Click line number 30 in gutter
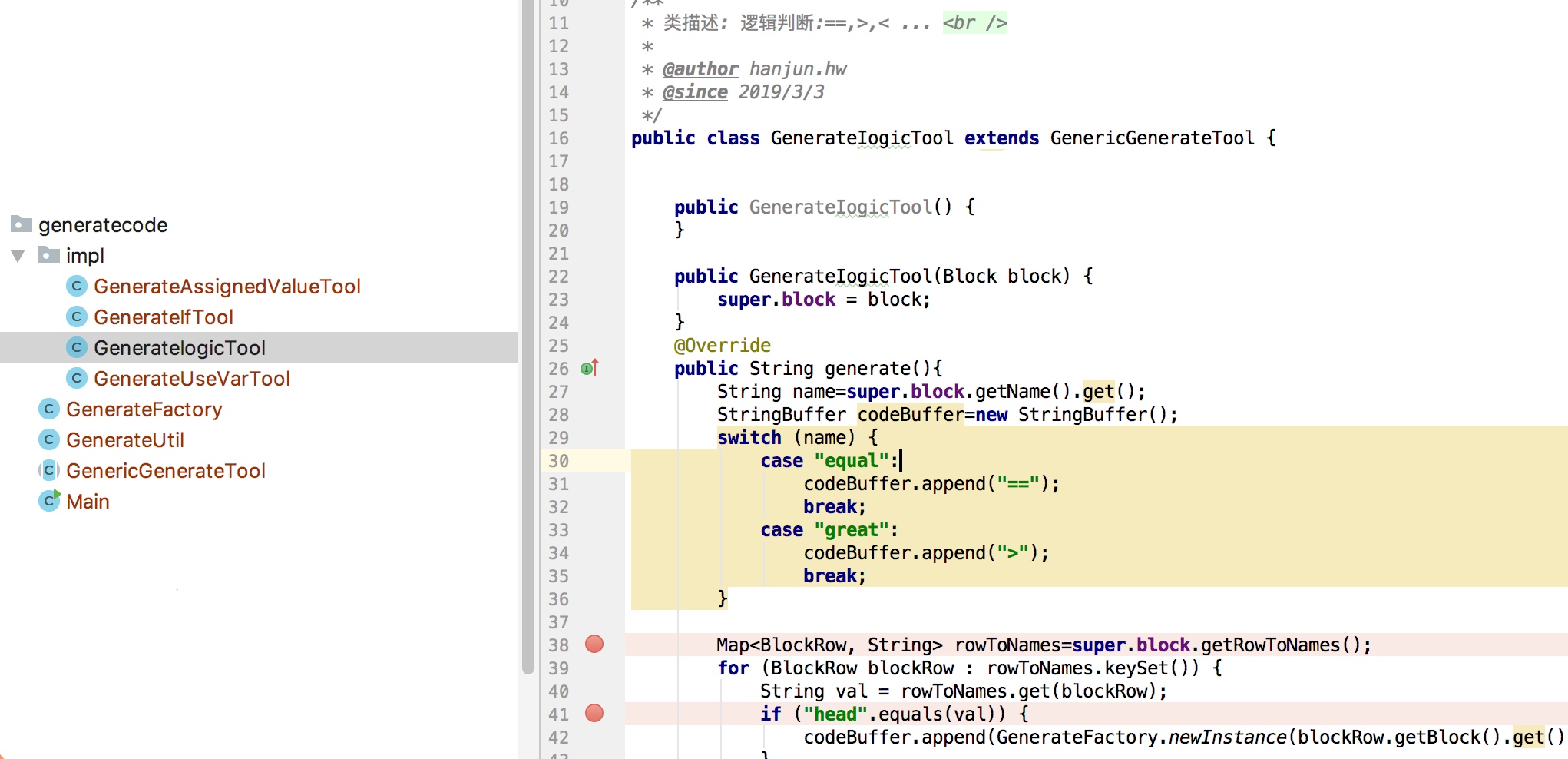 pos(558,461)
